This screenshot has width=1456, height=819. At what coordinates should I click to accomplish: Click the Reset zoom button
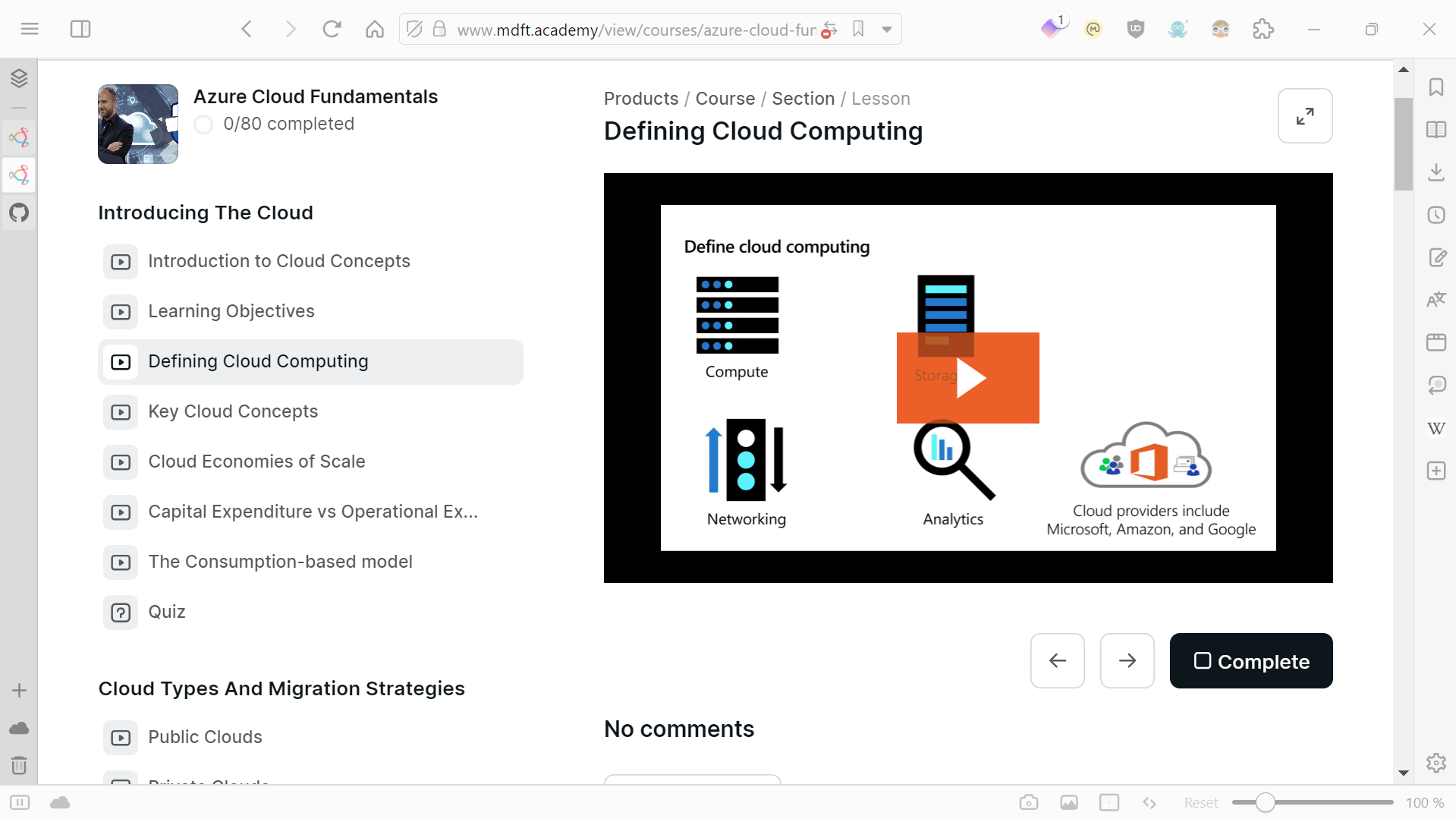coord(1201,802)
